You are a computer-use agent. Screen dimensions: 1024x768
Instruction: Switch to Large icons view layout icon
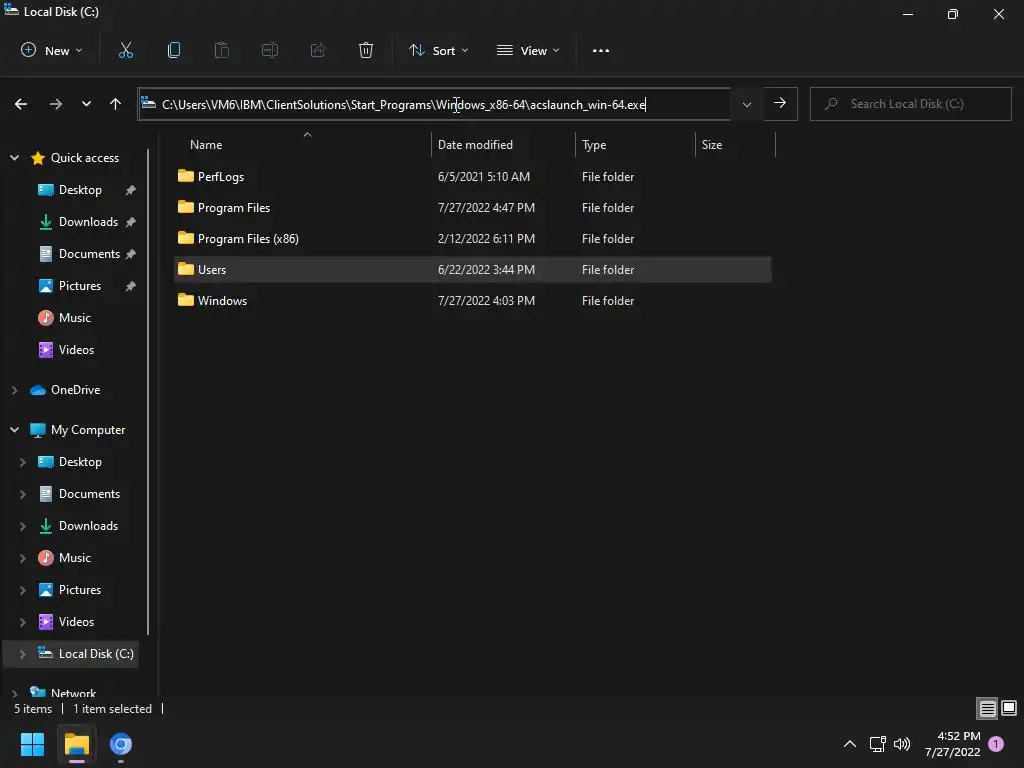[1009, 708]
